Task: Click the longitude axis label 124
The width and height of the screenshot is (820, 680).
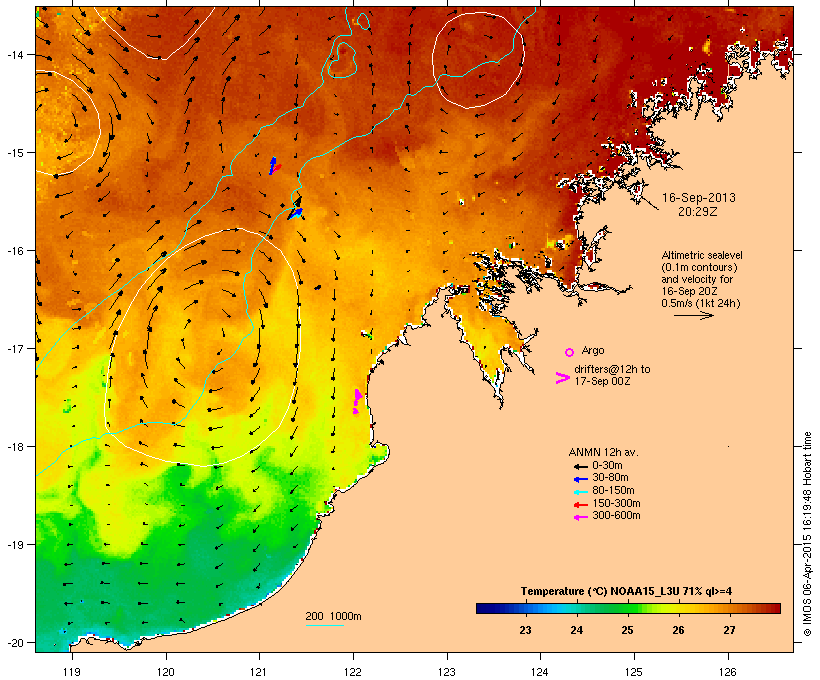Action: click(x=540, y=672)
